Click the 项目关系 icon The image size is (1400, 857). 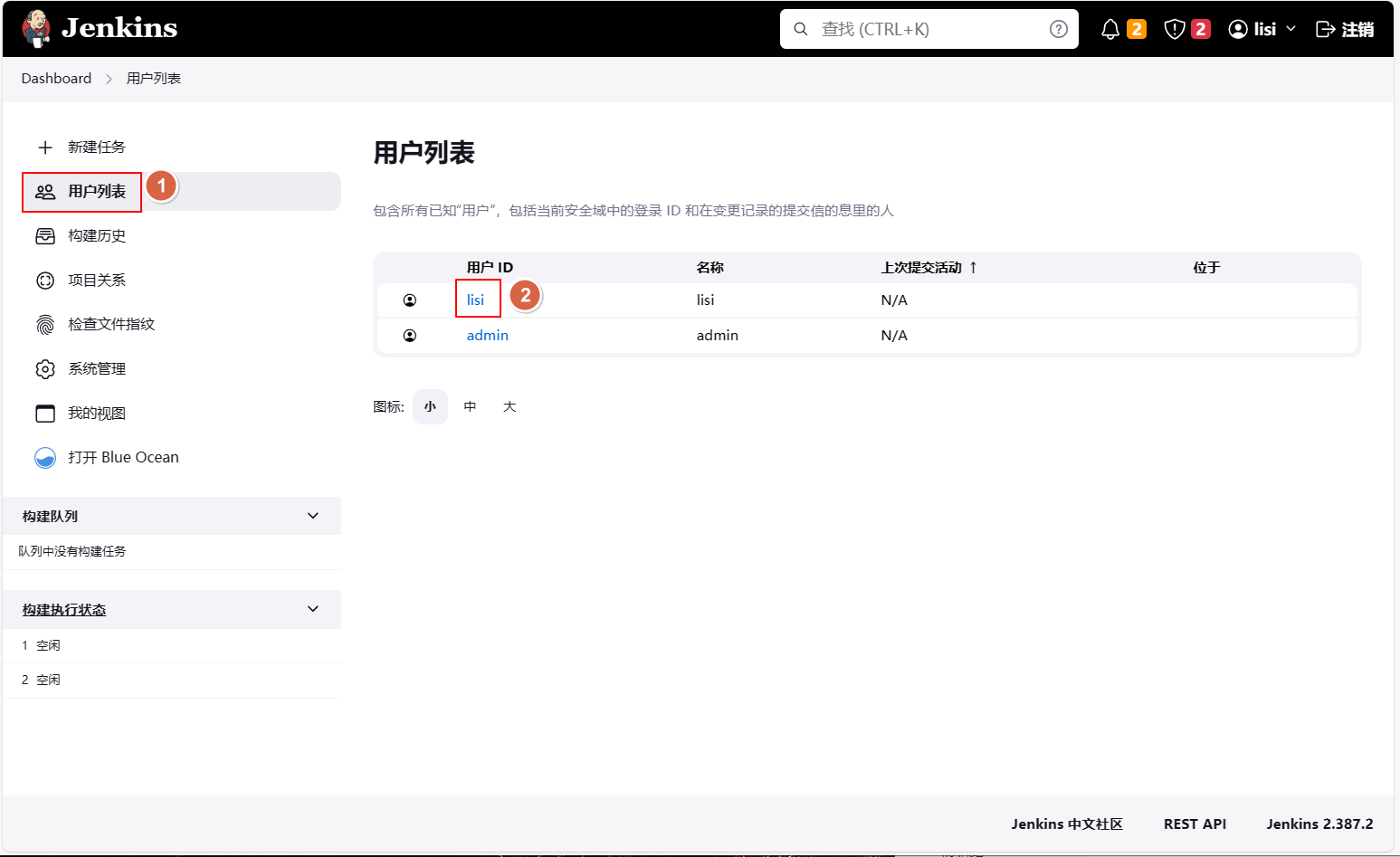coord(45,281)
